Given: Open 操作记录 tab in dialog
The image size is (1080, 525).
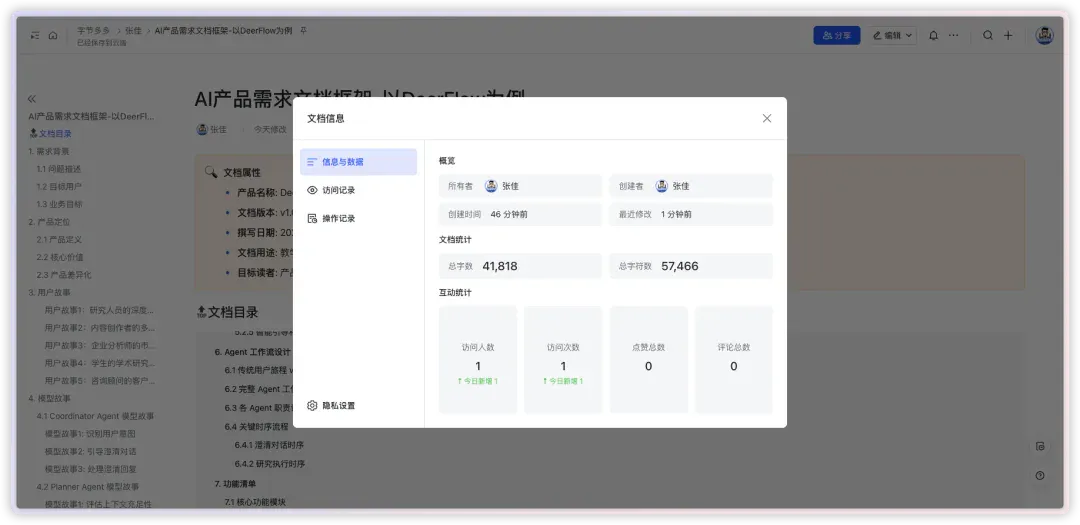Looking at the screenshot, I should 358,218.
